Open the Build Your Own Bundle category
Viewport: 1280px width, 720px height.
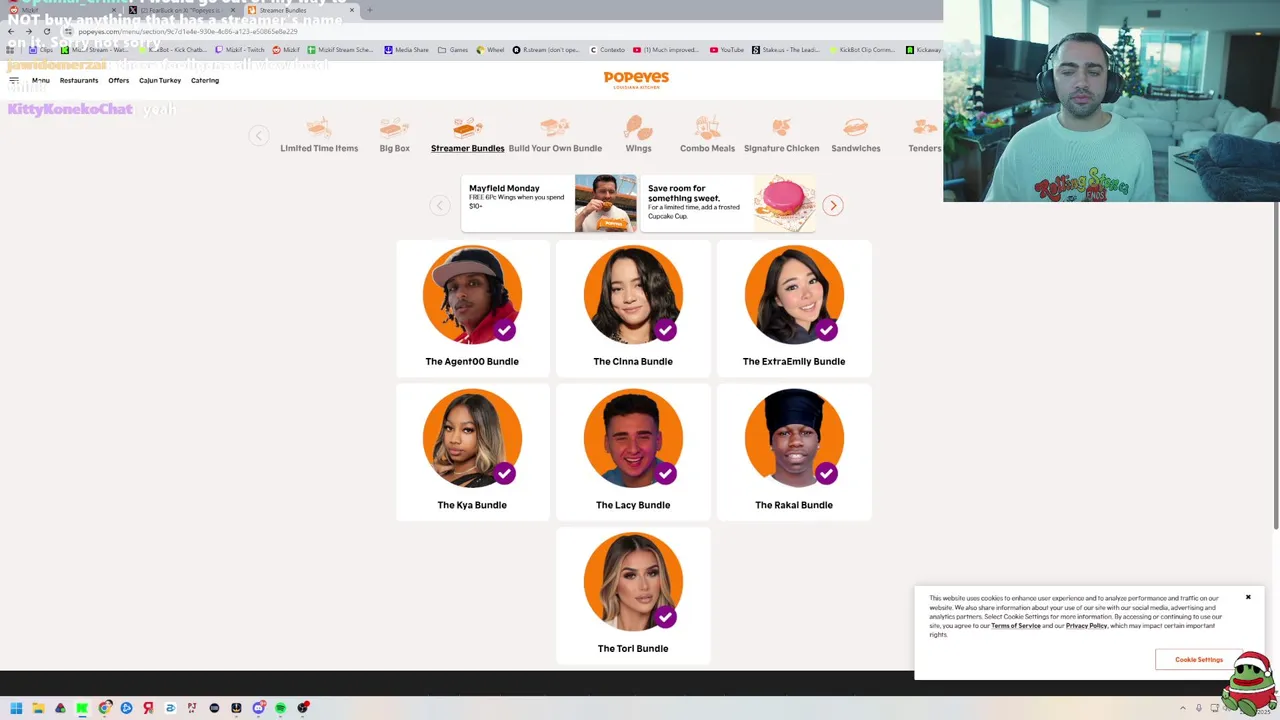coord(555,135)
